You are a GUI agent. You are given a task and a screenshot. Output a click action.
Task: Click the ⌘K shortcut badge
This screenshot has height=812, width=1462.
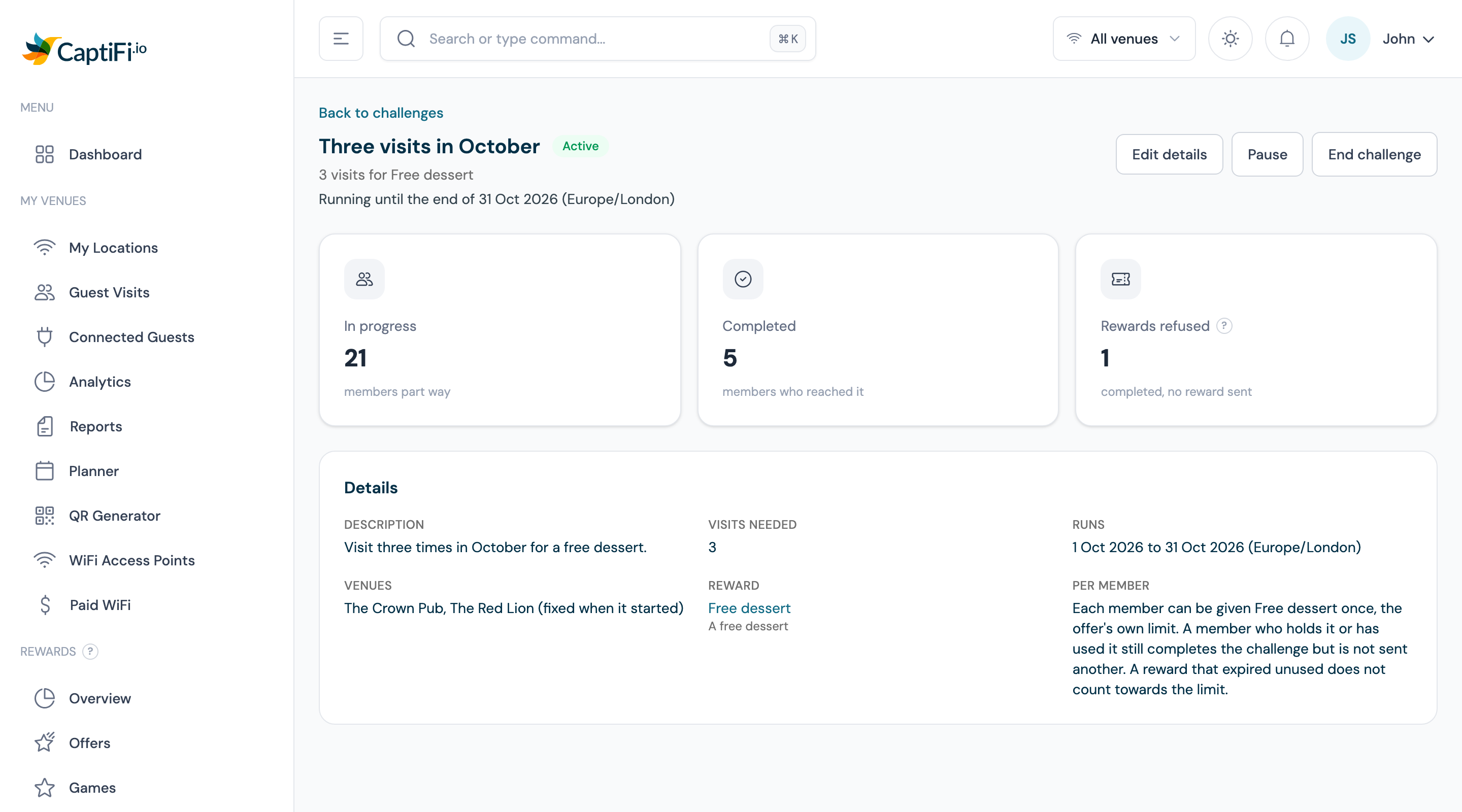(787, 39)
